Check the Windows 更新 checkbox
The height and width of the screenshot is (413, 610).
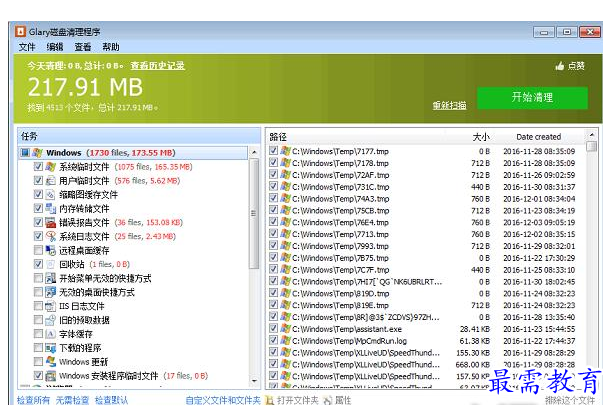pyautogui.click(x=38, y=362)
